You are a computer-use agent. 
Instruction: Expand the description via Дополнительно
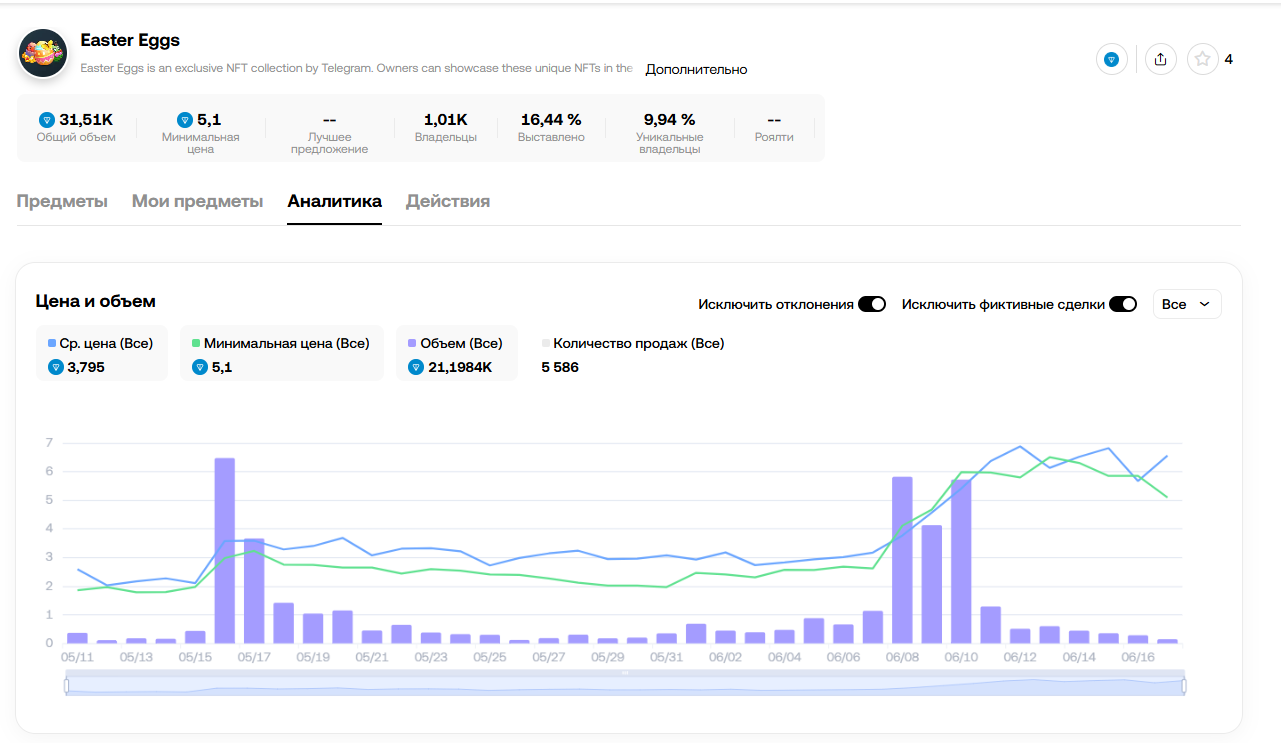(696, 69)
